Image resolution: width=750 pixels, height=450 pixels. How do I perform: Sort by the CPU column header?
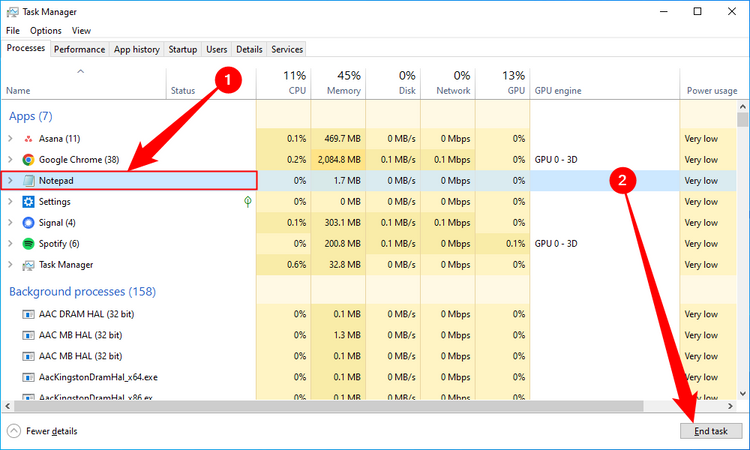[x=284, y=84]
